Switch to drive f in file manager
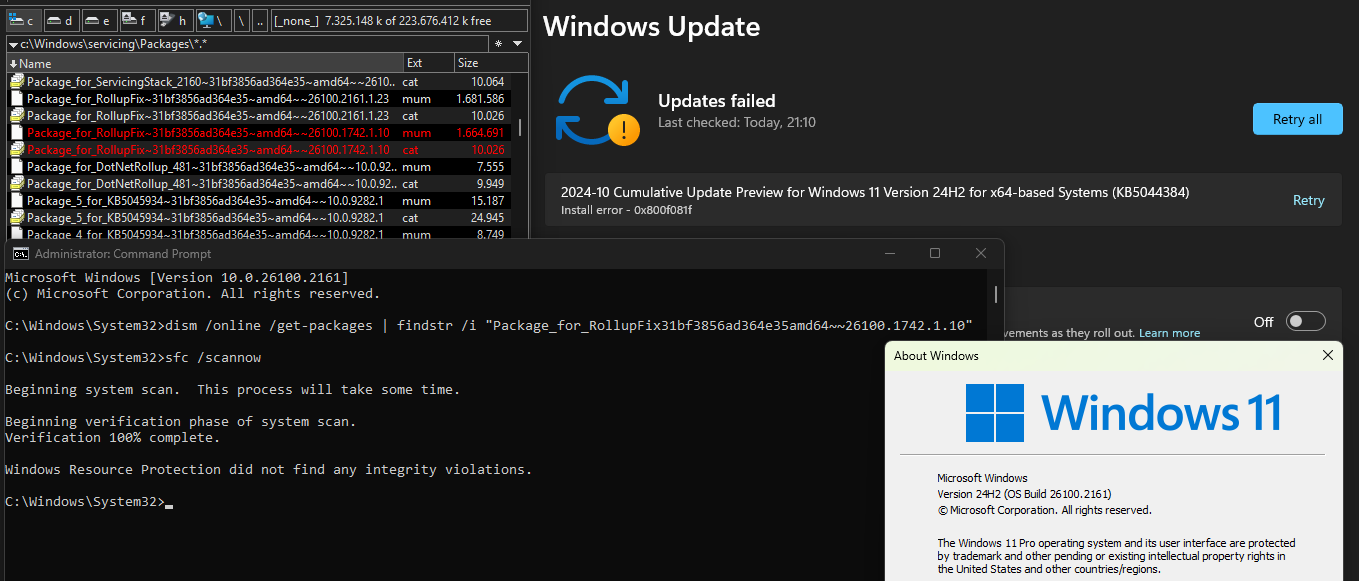The image size is (1359, 581). pyautogui.click(x=136, y=20)
